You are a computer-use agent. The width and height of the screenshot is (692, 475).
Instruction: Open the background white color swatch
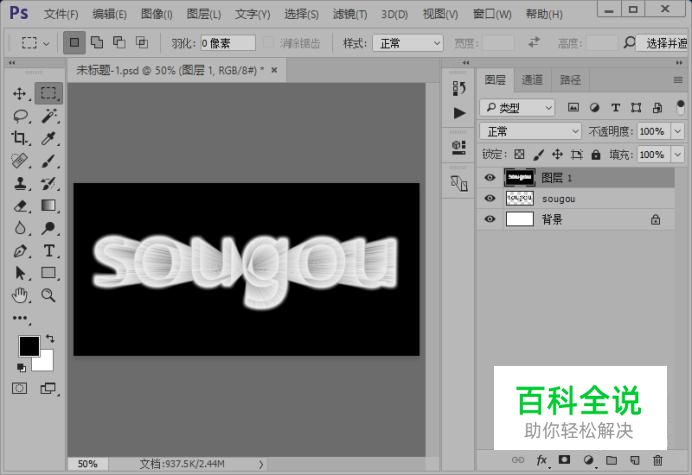point(46,363)
